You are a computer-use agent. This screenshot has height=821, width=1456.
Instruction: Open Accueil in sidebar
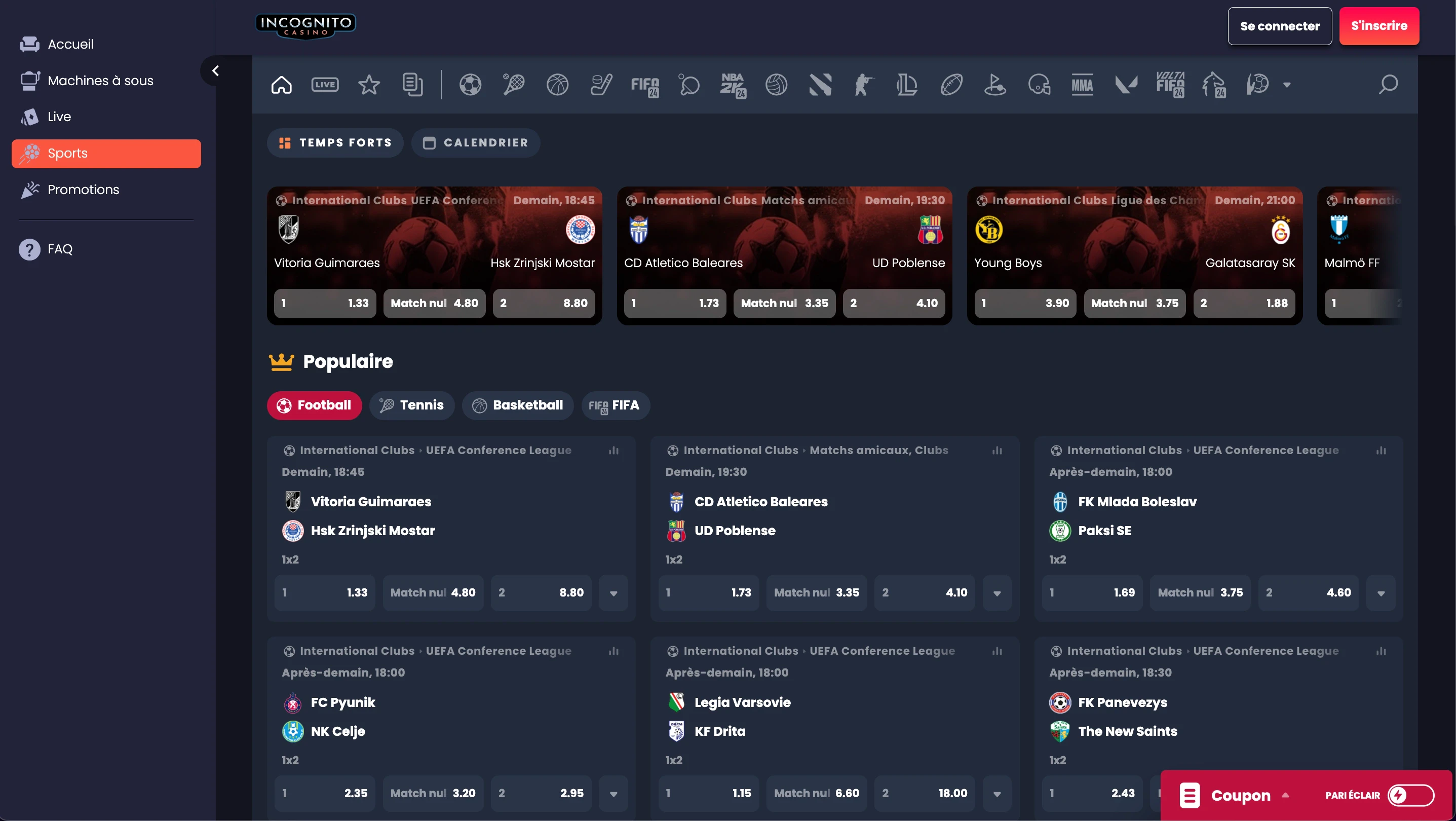click(x=106, y=44)
